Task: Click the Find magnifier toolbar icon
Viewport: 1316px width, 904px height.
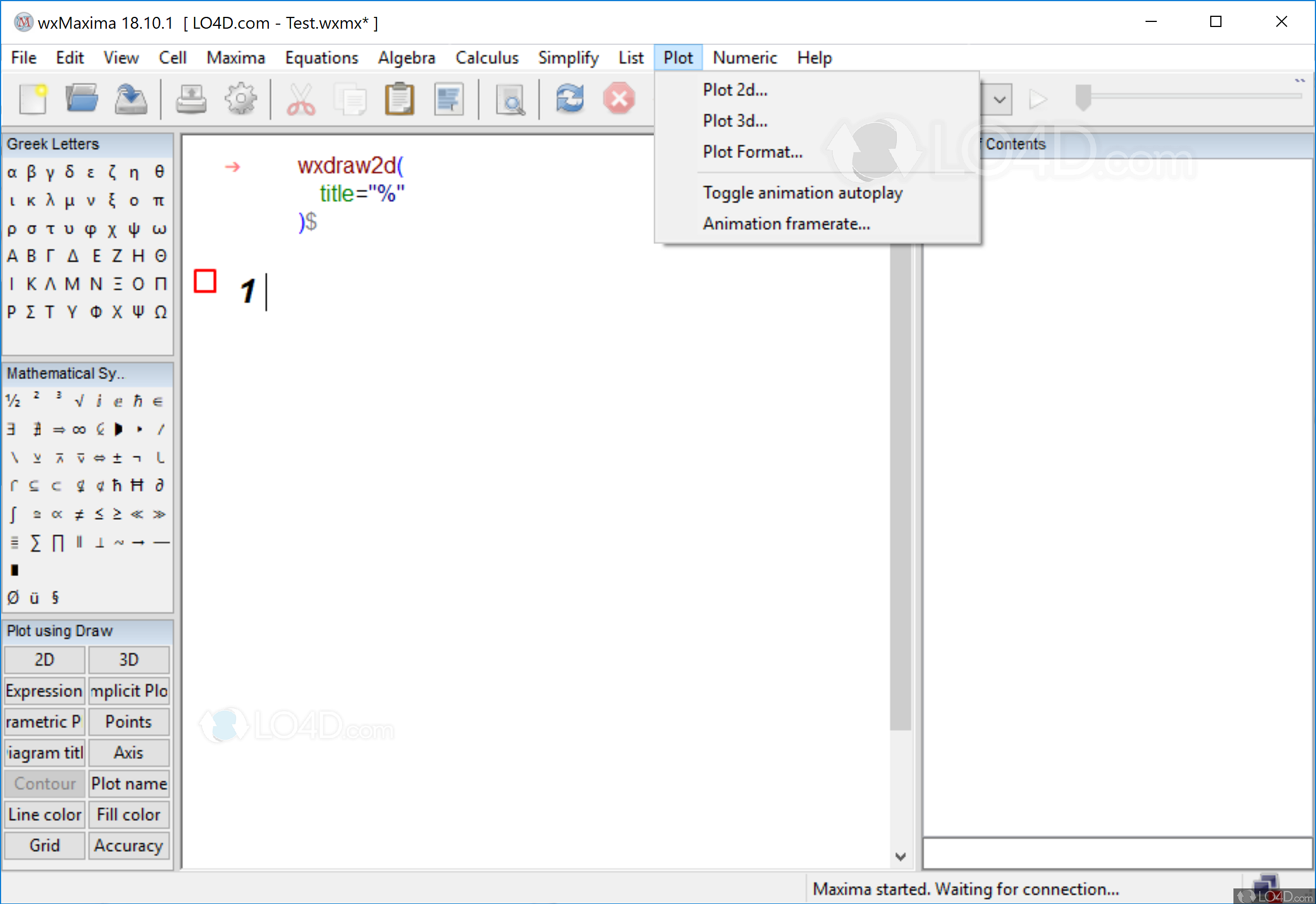Action: (x=510, y=100)
